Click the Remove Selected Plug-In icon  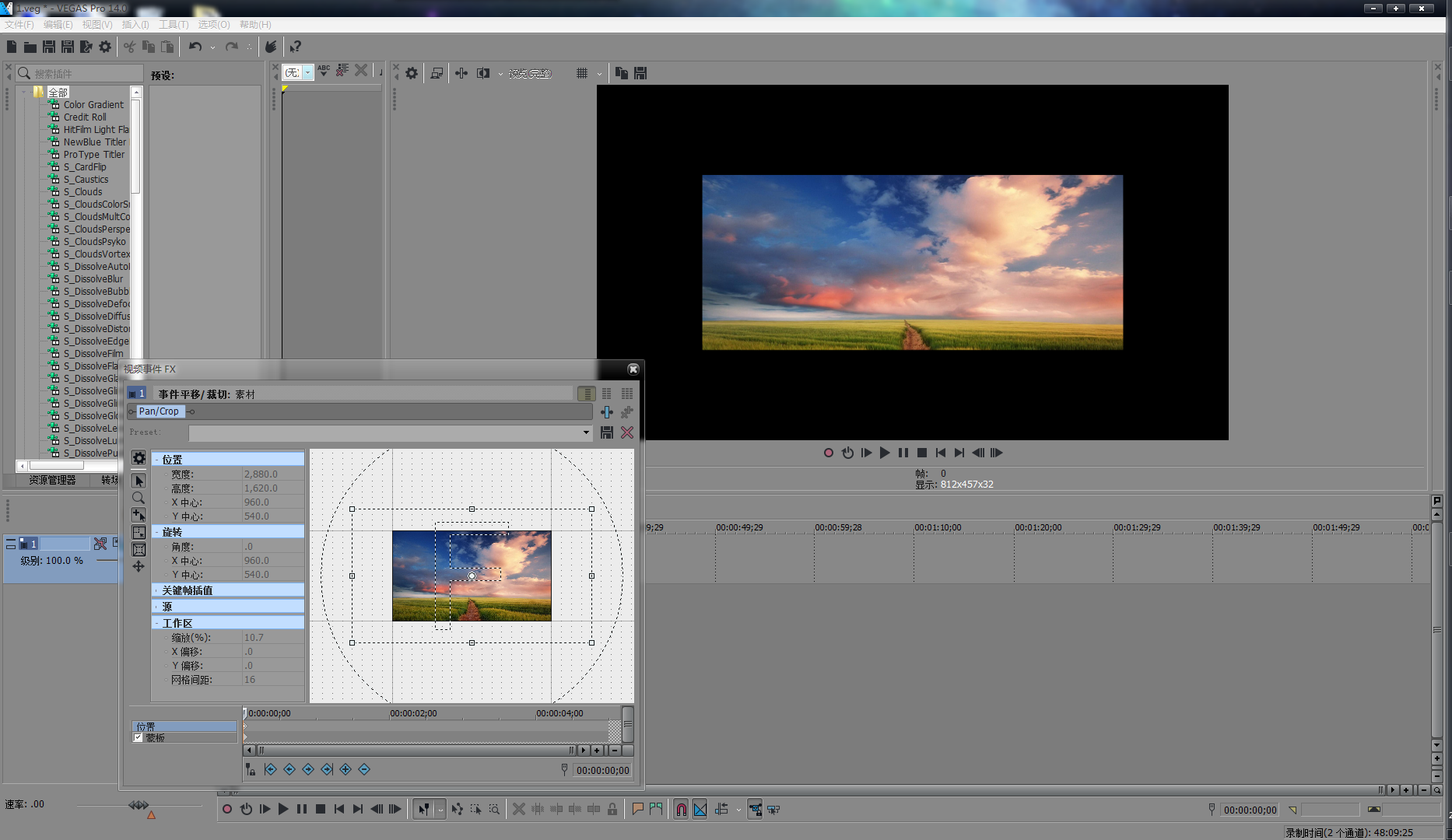pos(627,412)
